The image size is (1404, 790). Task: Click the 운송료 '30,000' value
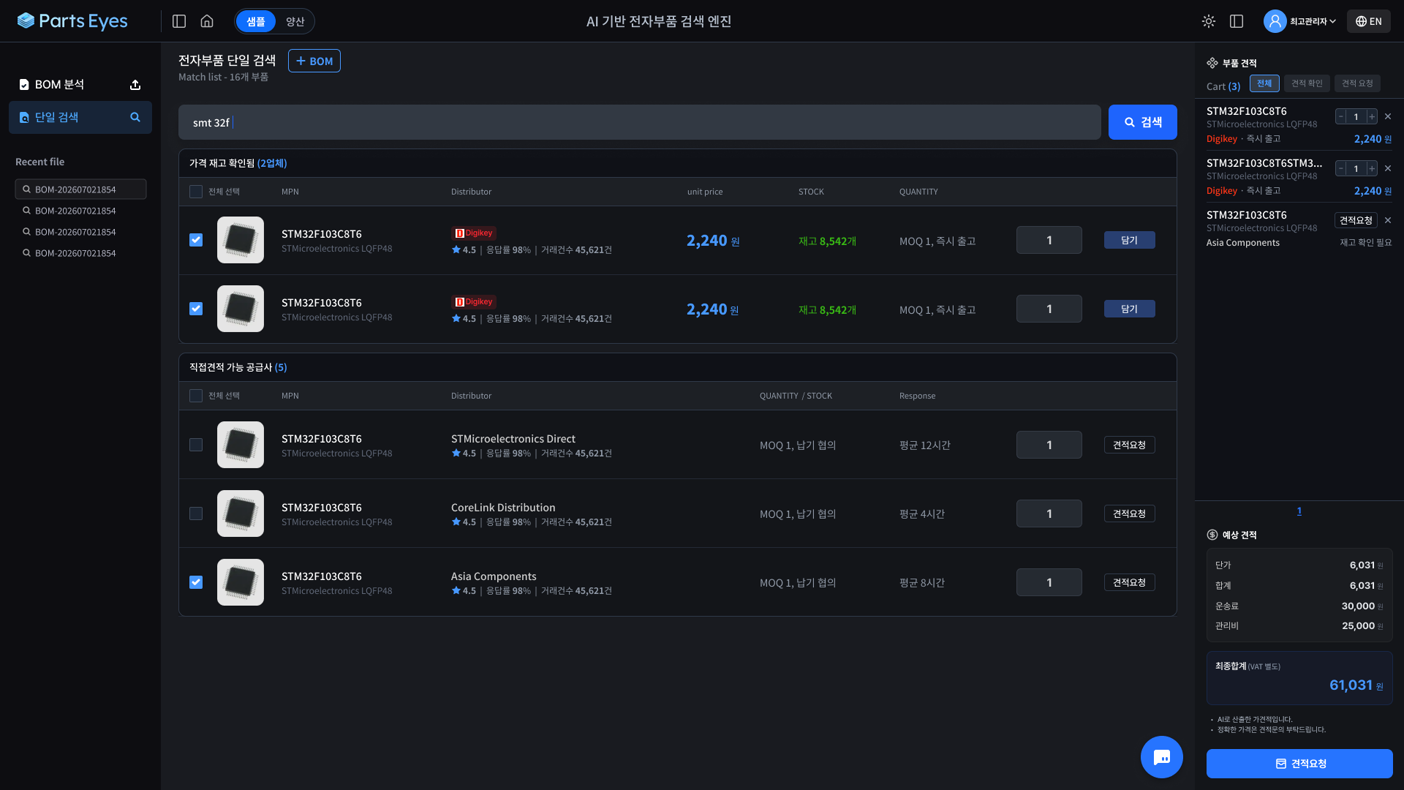point(1358,606)
